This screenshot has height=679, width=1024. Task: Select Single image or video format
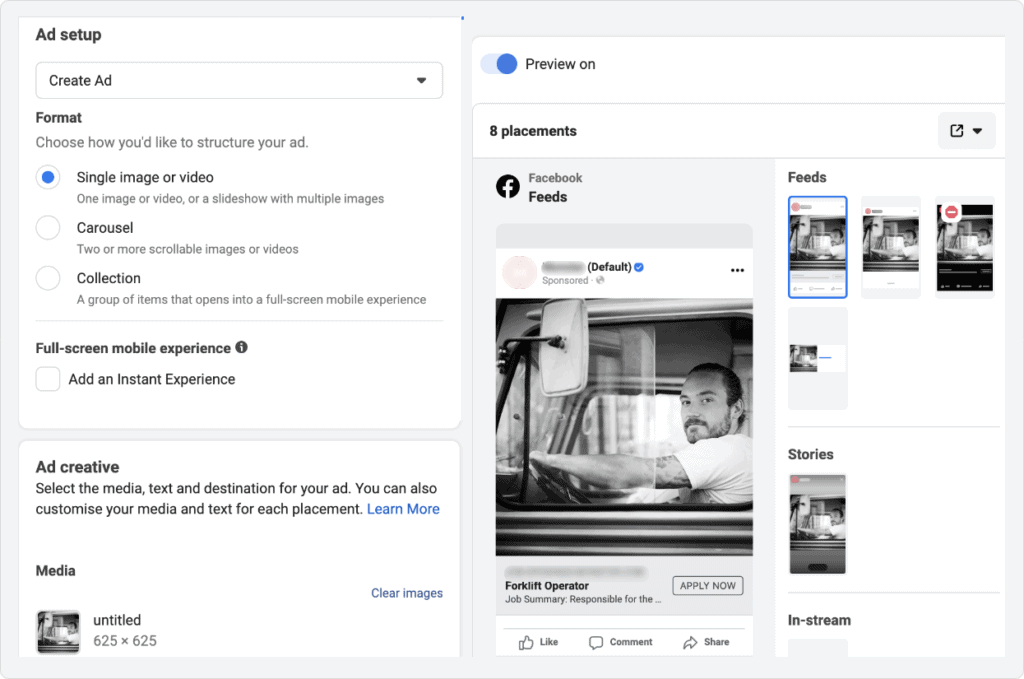[48, 177]
